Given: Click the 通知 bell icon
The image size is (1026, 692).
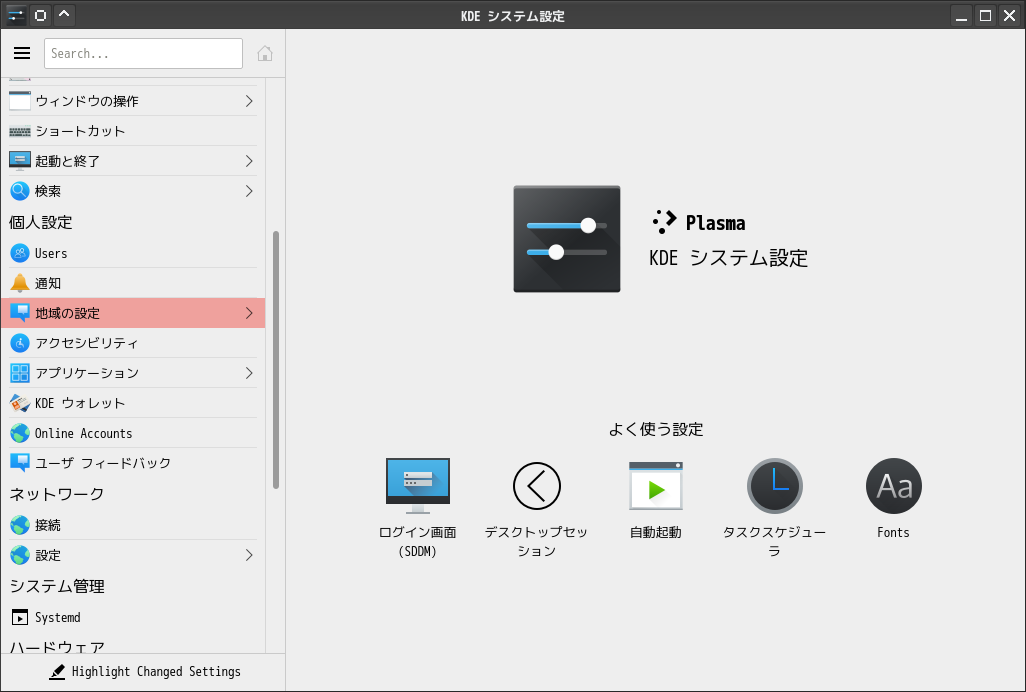Looking at the screenshot, I should (20, 283).
